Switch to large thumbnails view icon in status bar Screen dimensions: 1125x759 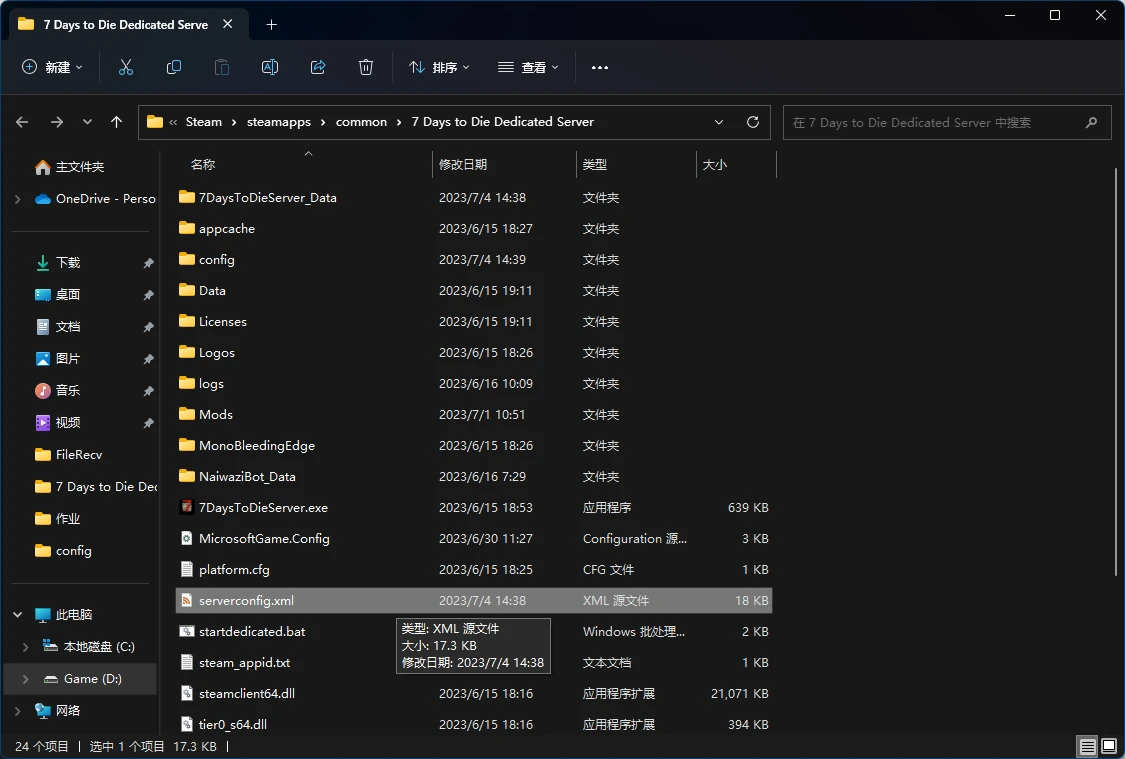[1109, 747]
